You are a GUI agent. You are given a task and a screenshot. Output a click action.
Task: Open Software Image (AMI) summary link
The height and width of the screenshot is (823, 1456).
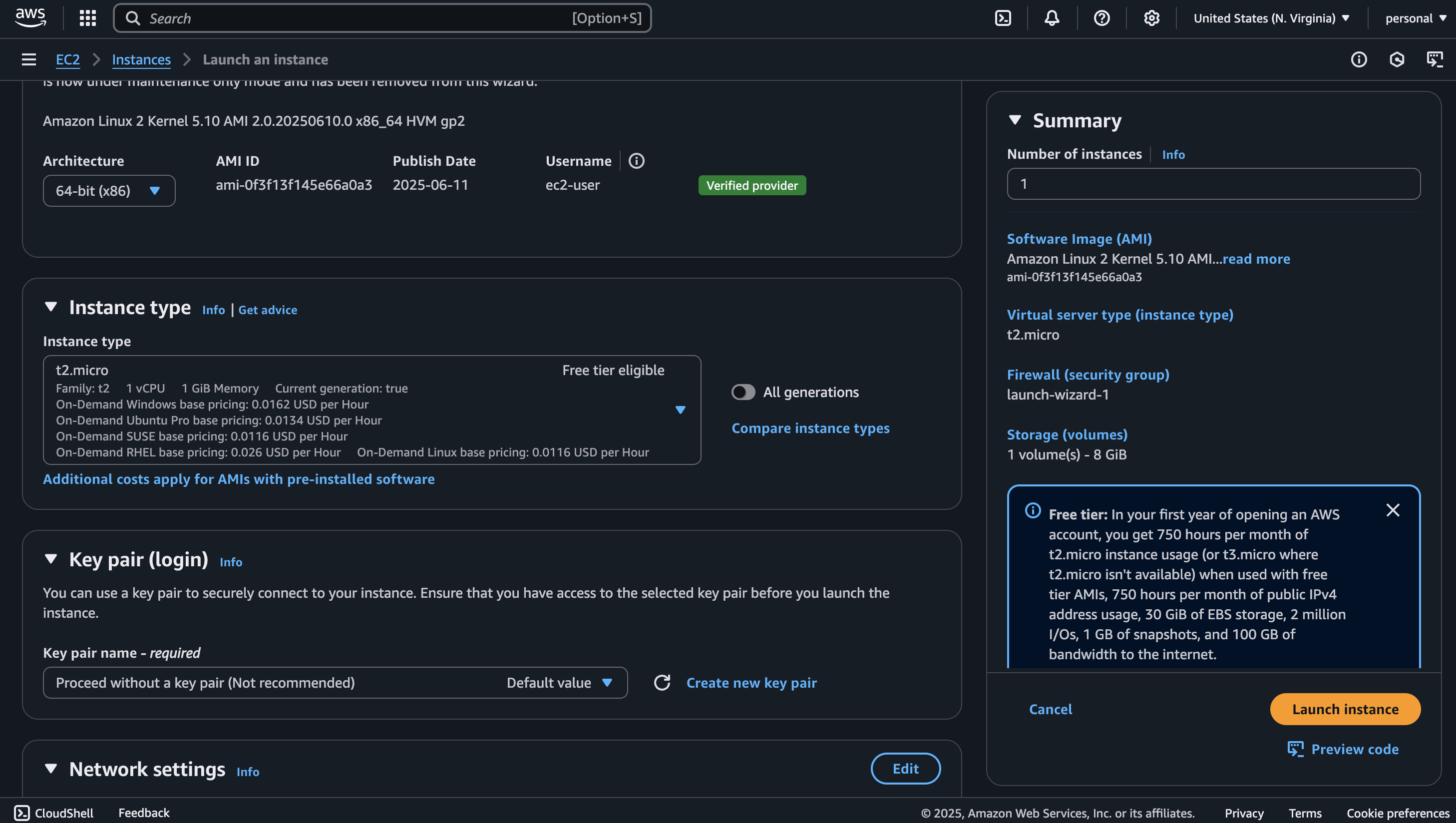coord(1079,239)
